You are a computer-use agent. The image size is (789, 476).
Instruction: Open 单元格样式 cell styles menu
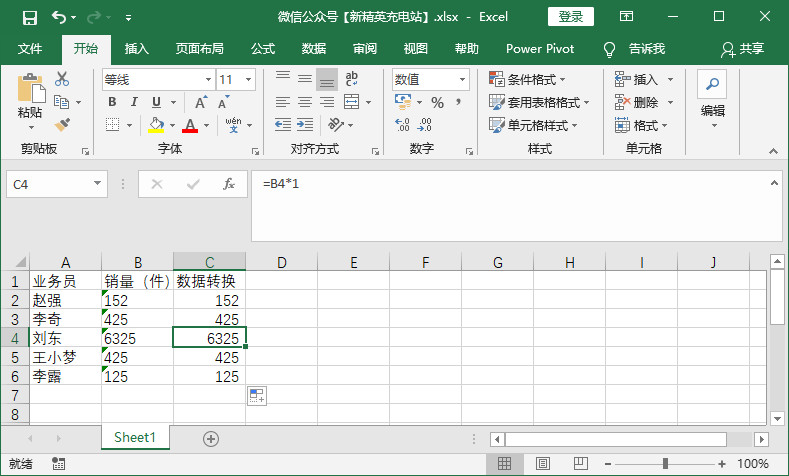533,125
